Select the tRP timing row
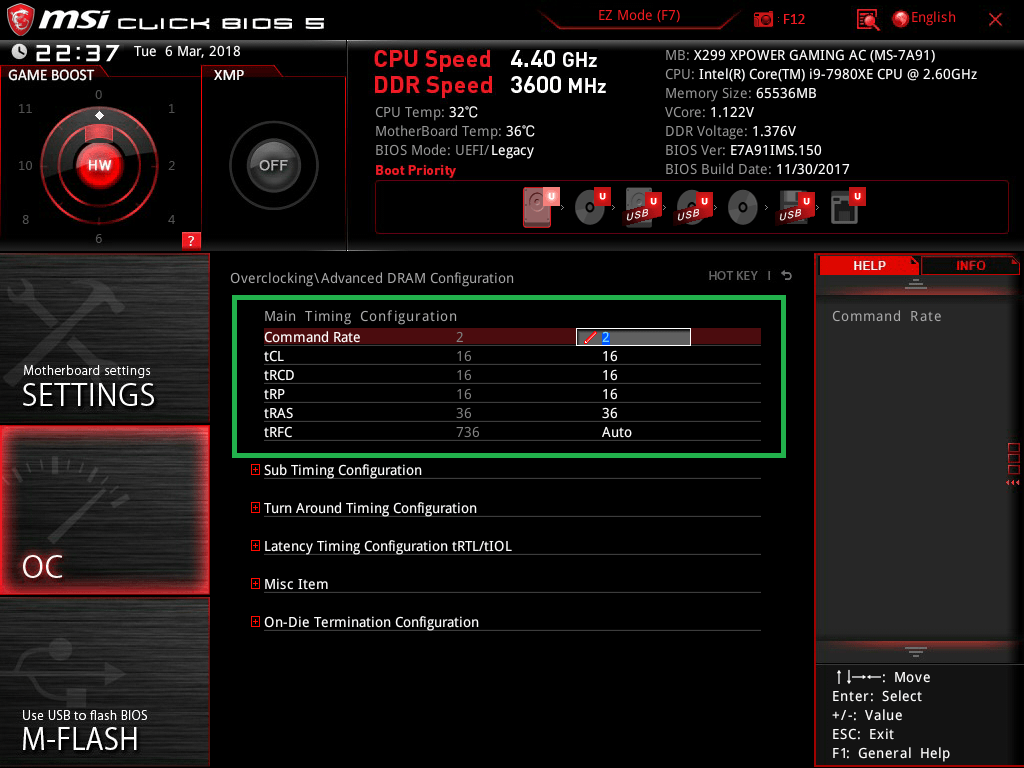Screen dimensions: 1024x768 click(512, 394)
